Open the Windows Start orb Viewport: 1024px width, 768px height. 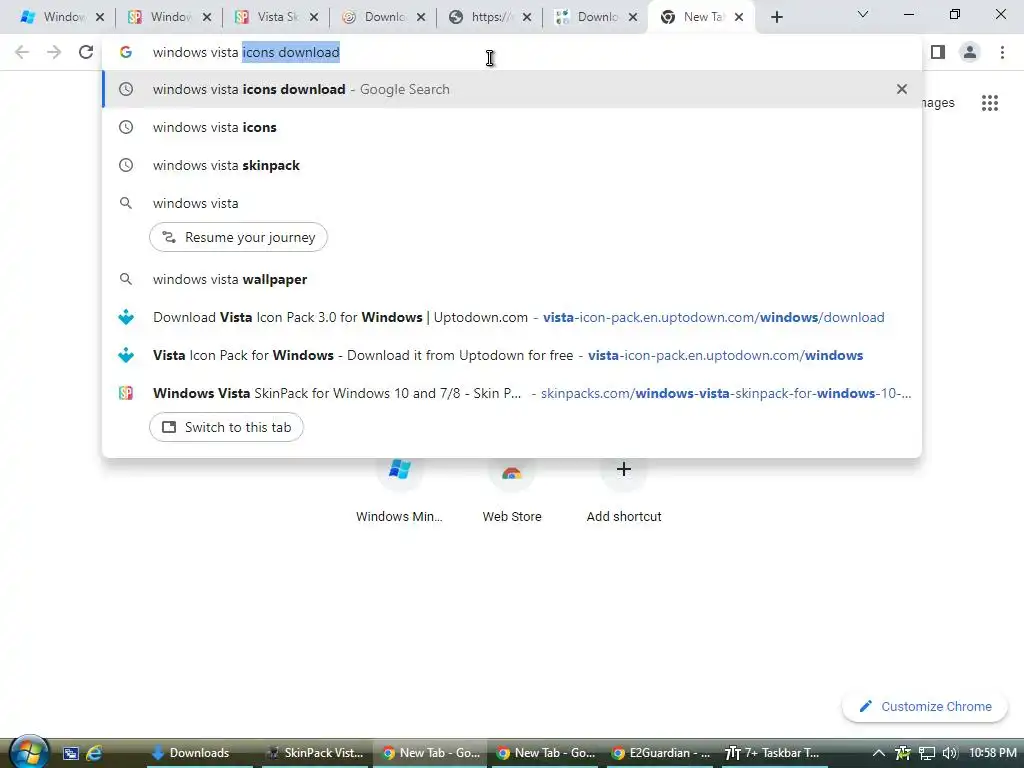coord(29,752)
